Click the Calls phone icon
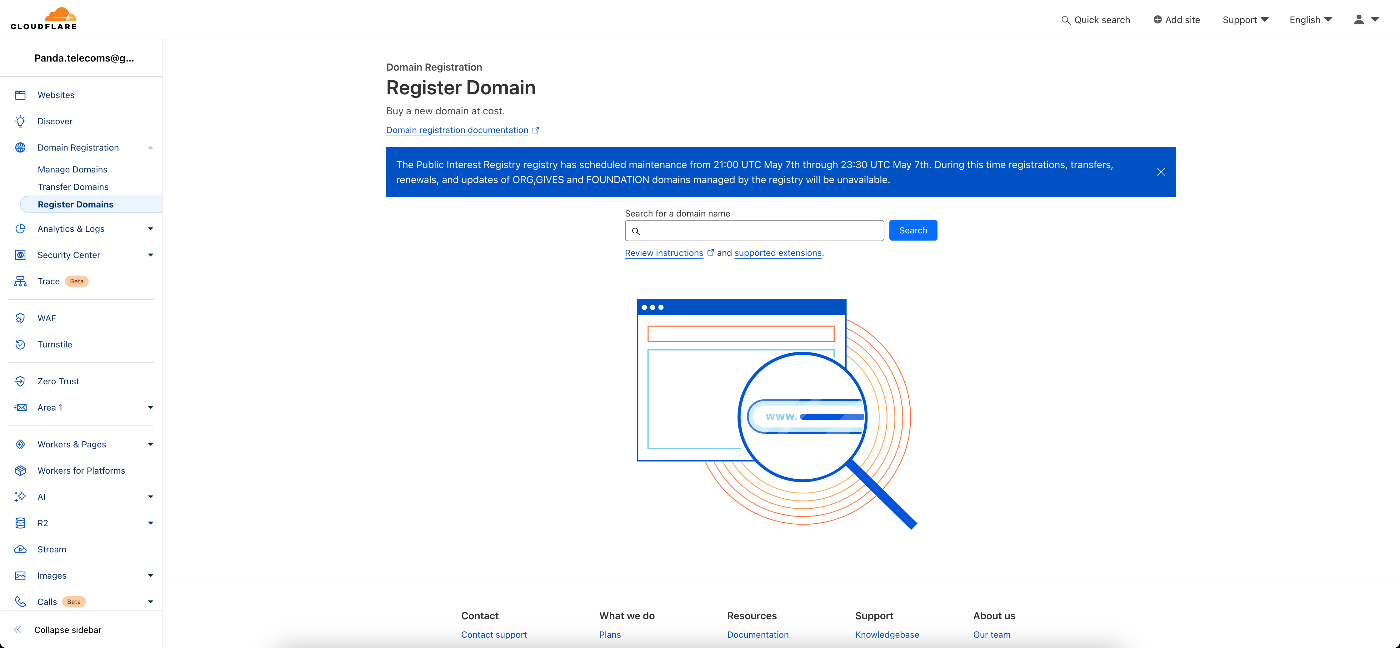The height and width of the screenshot is (648, 1400). pyautogui.click(x=20, y=602)
